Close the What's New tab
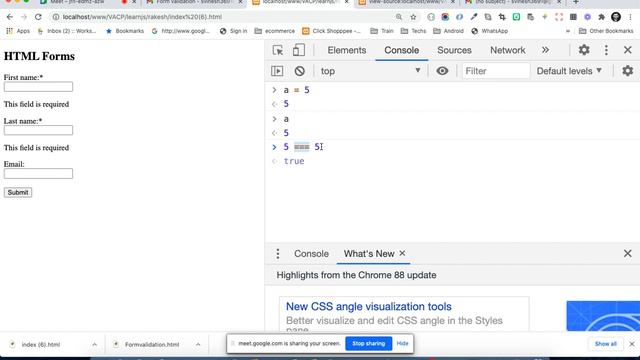Screen dimensions: 640x360 (402, 253)
